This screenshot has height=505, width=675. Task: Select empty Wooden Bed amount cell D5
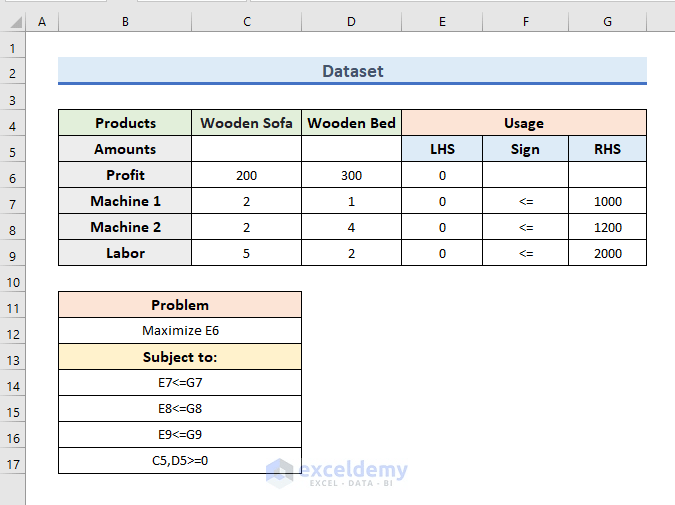[x=351, y=149]
